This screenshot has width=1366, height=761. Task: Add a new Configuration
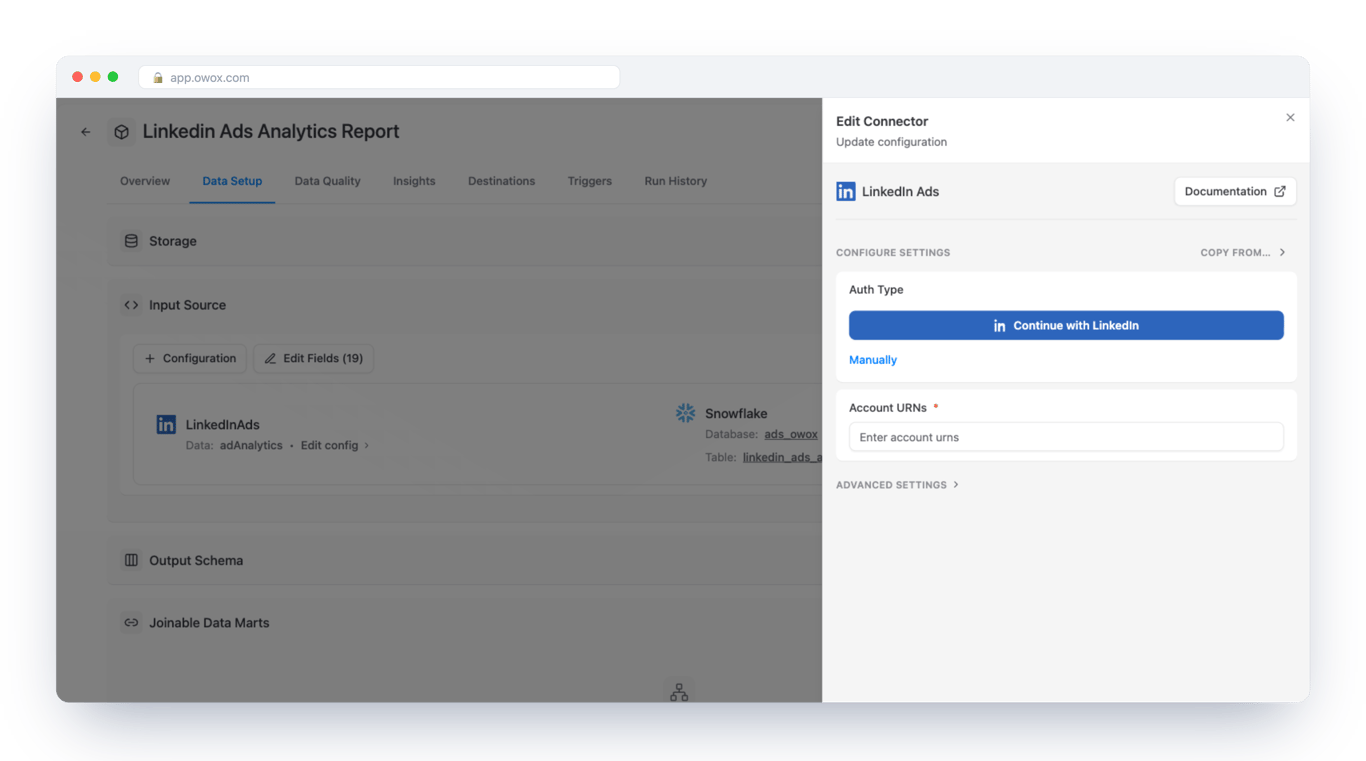tap(190, 358)
